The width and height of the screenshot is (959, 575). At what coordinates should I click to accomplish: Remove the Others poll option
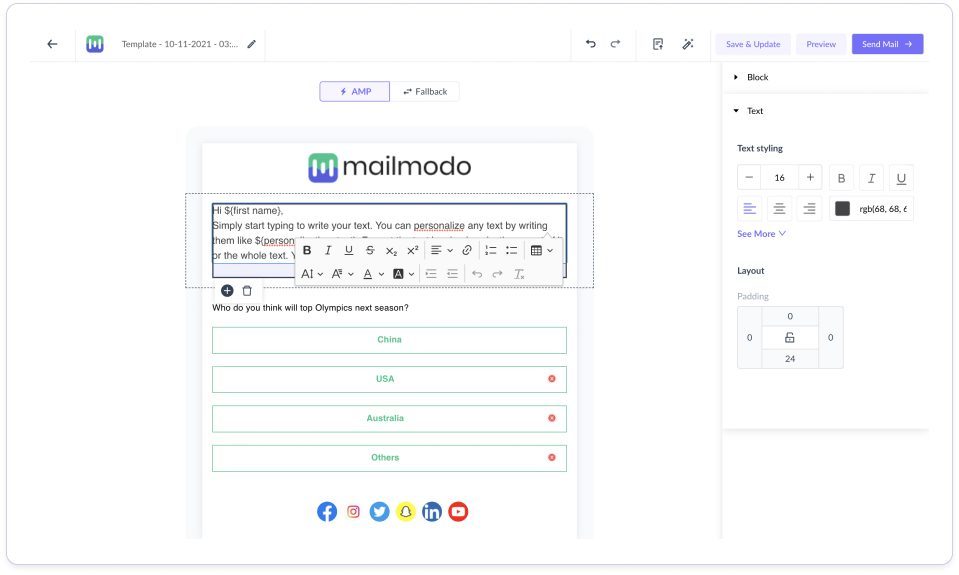[x=552, y=457]
